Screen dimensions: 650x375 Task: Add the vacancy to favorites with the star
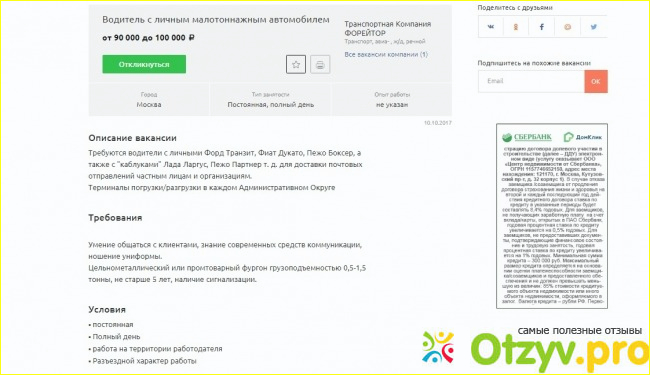click(296, 64)
